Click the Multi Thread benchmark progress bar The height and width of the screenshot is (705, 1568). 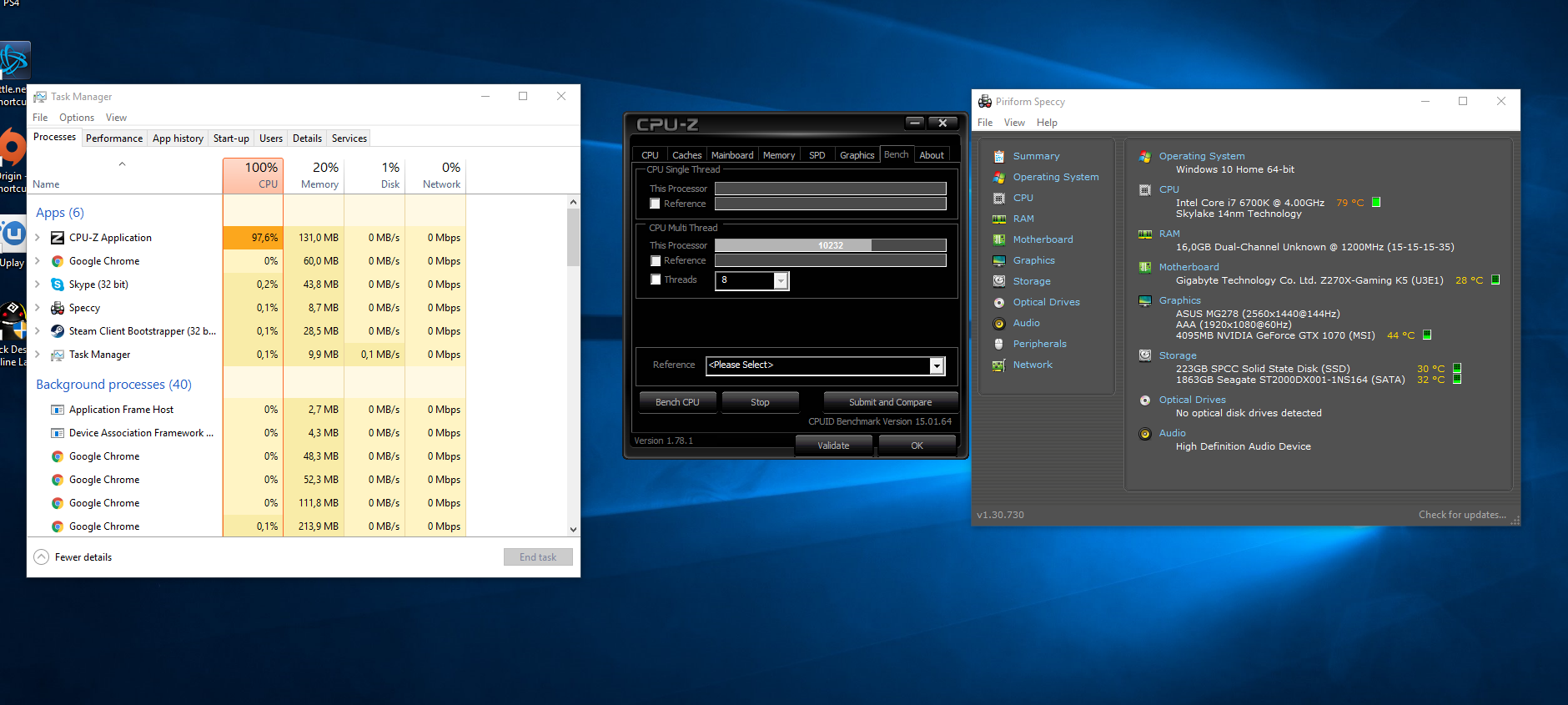click(x=830, y=245)
